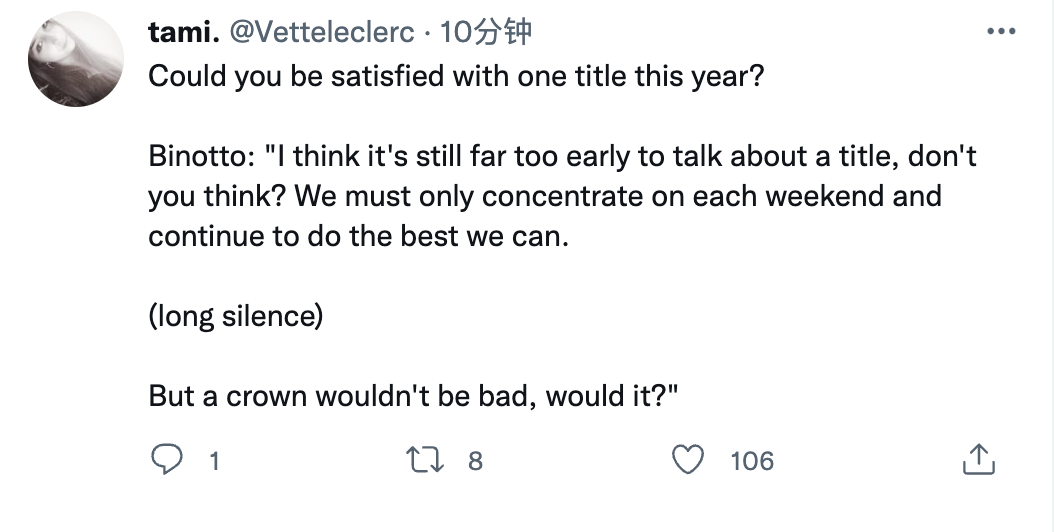
Task: Click the "10分钟" timestamp
Action: point(486,33)
